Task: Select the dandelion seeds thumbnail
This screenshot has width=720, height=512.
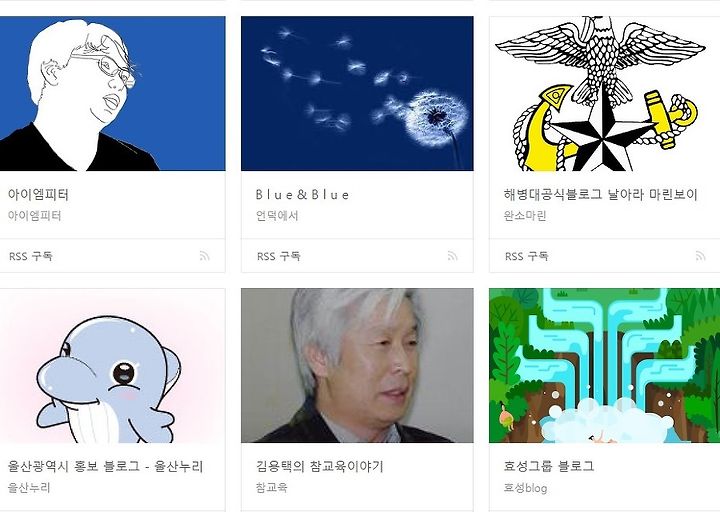Action: [357, 94]
